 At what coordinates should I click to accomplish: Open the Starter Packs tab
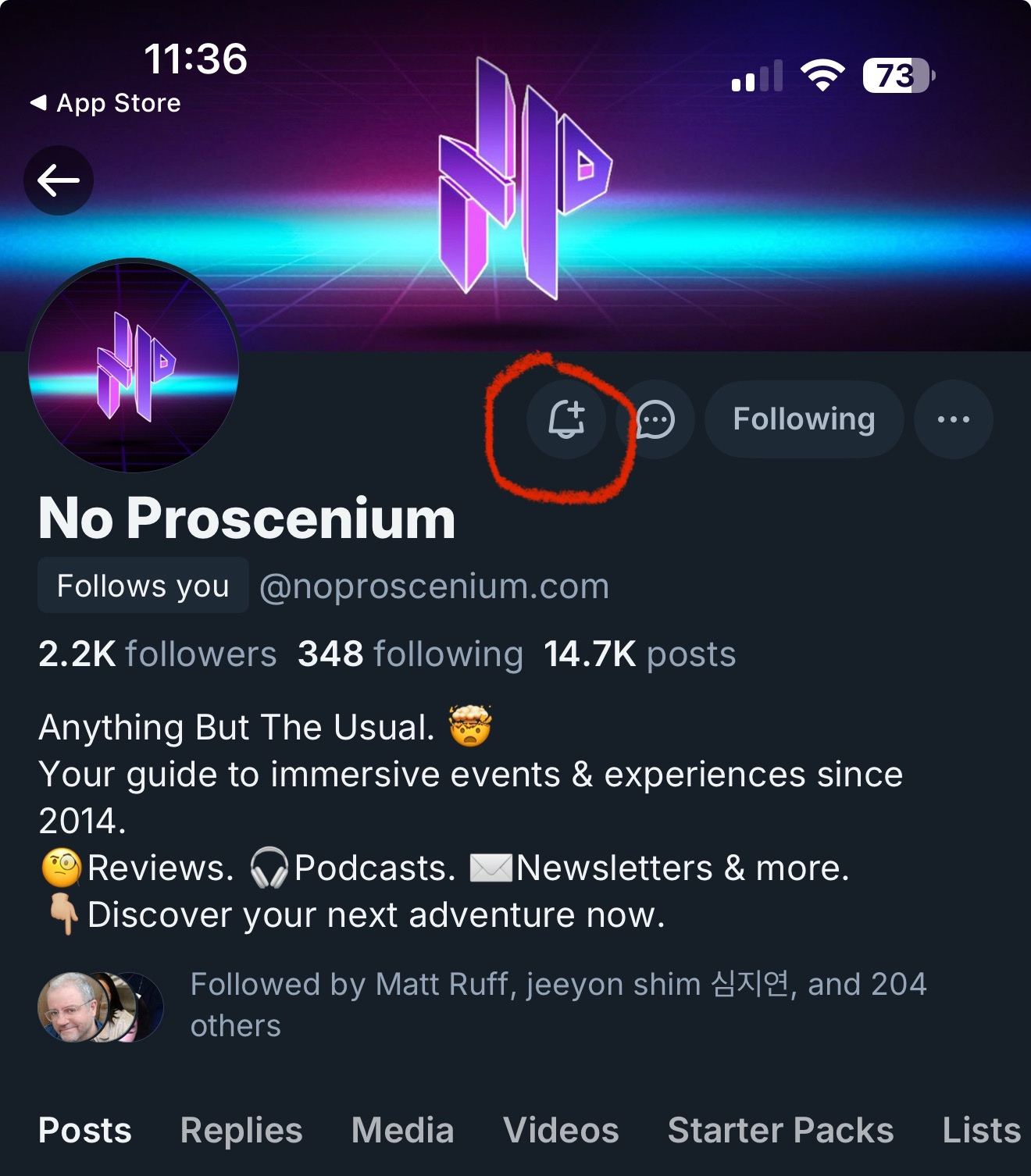pos(780,1130)
